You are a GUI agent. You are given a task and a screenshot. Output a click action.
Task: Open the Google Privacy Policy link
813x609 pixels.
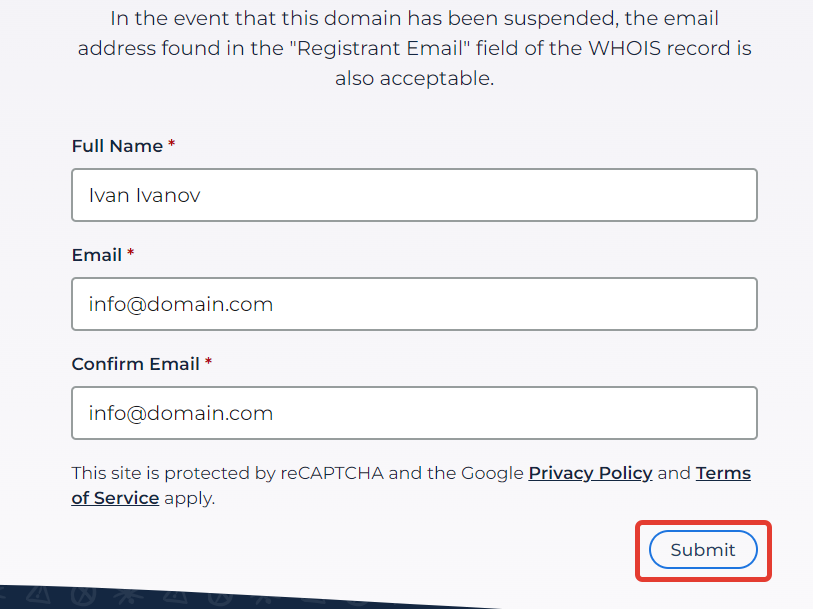point(590,473)
